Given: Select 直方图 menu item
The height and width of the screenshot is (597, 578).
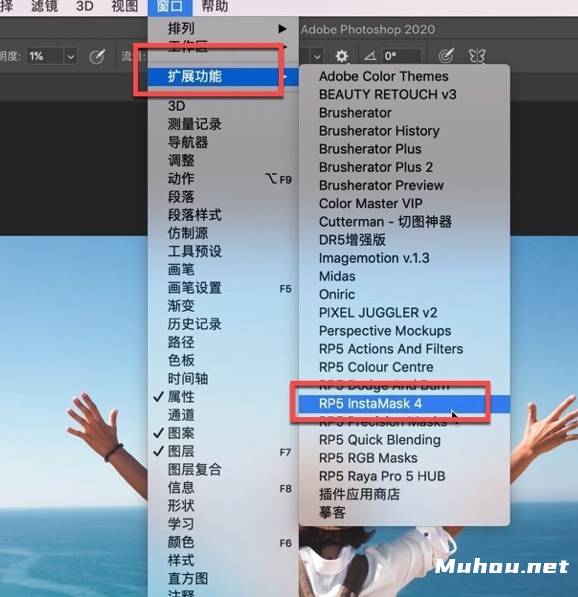Looking at the screenshot, I should point(223,578).
